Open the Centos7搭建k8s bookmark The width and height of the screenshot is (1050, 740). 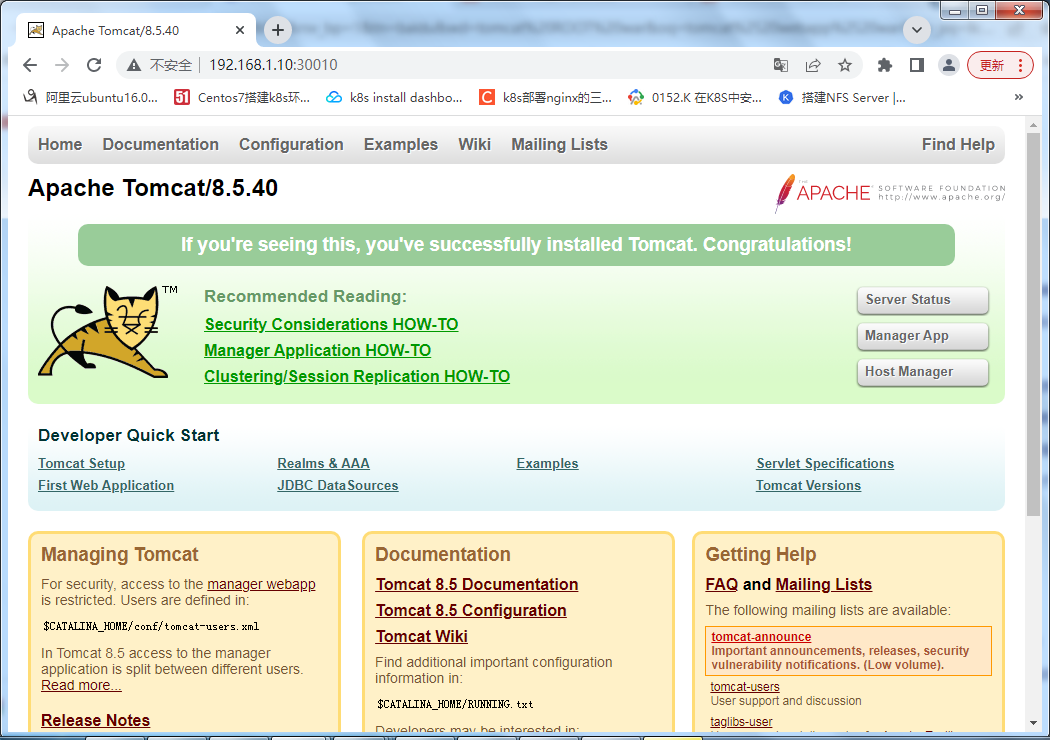click(x=242, y=98)
